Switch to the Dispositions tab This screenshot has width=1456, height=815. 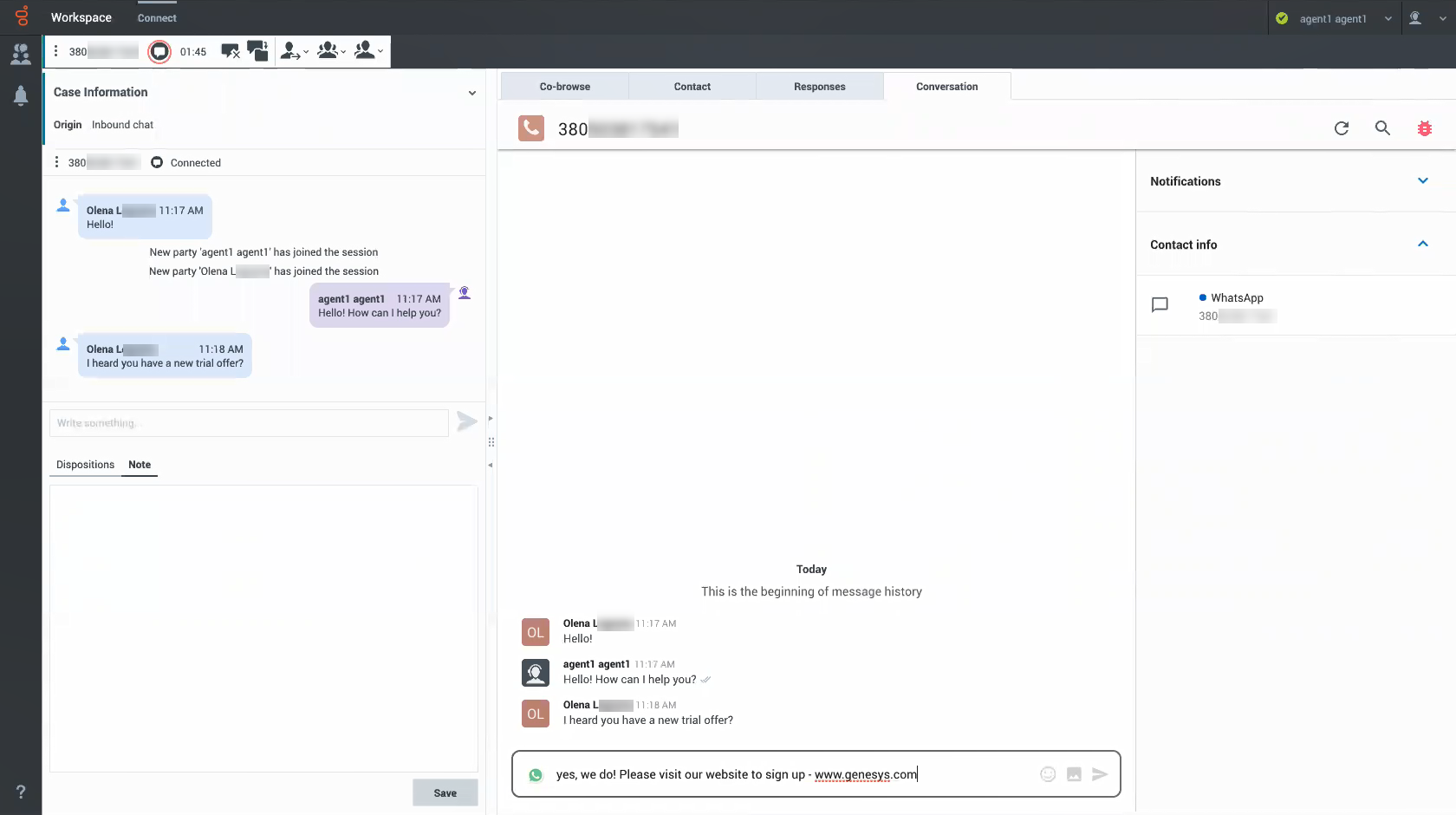[x=85, y=465]
